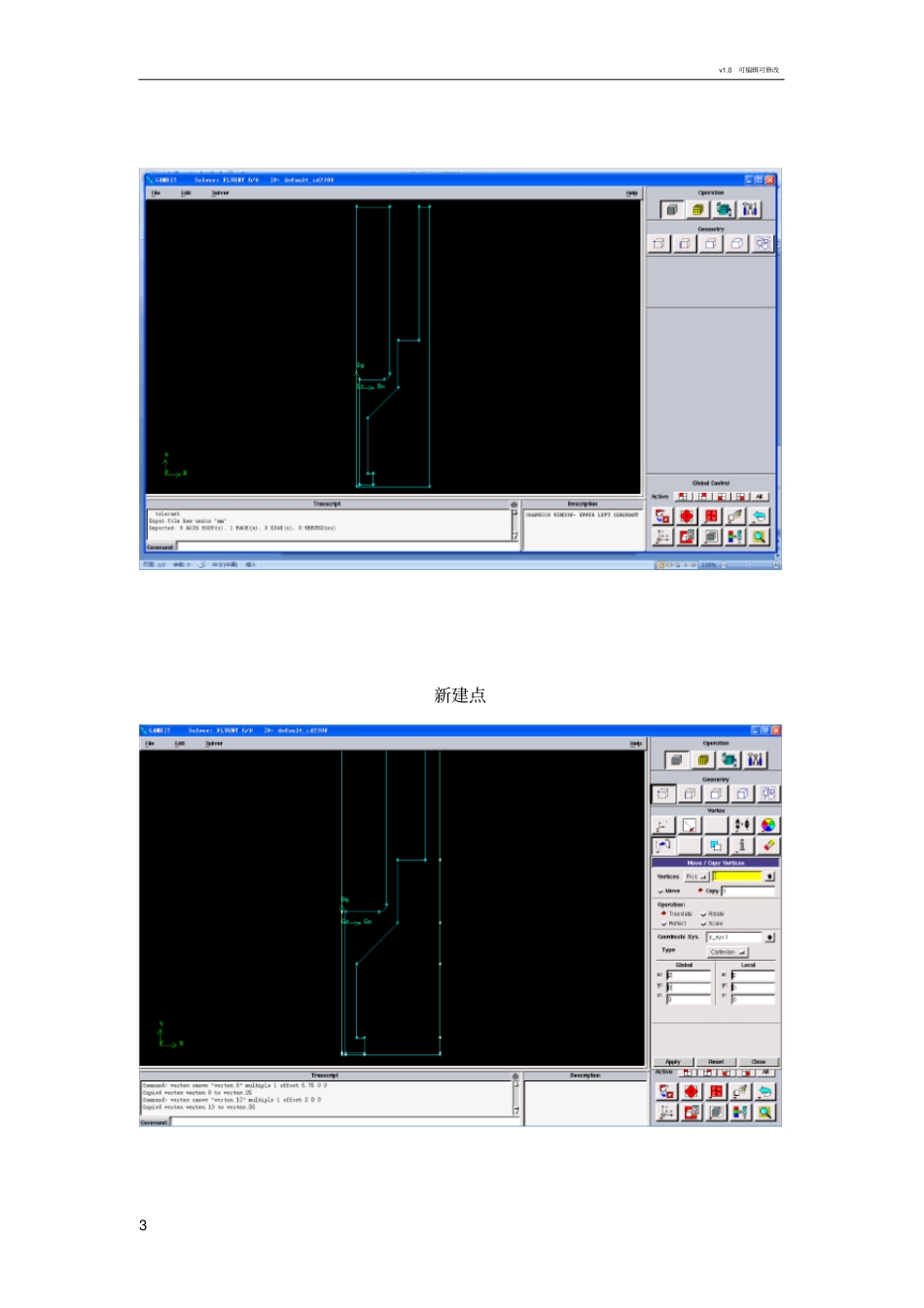Screen dimensions: 924x1308
Task: Click the Create Vertex icon in Vertex panel
Action: click(662, 825)
